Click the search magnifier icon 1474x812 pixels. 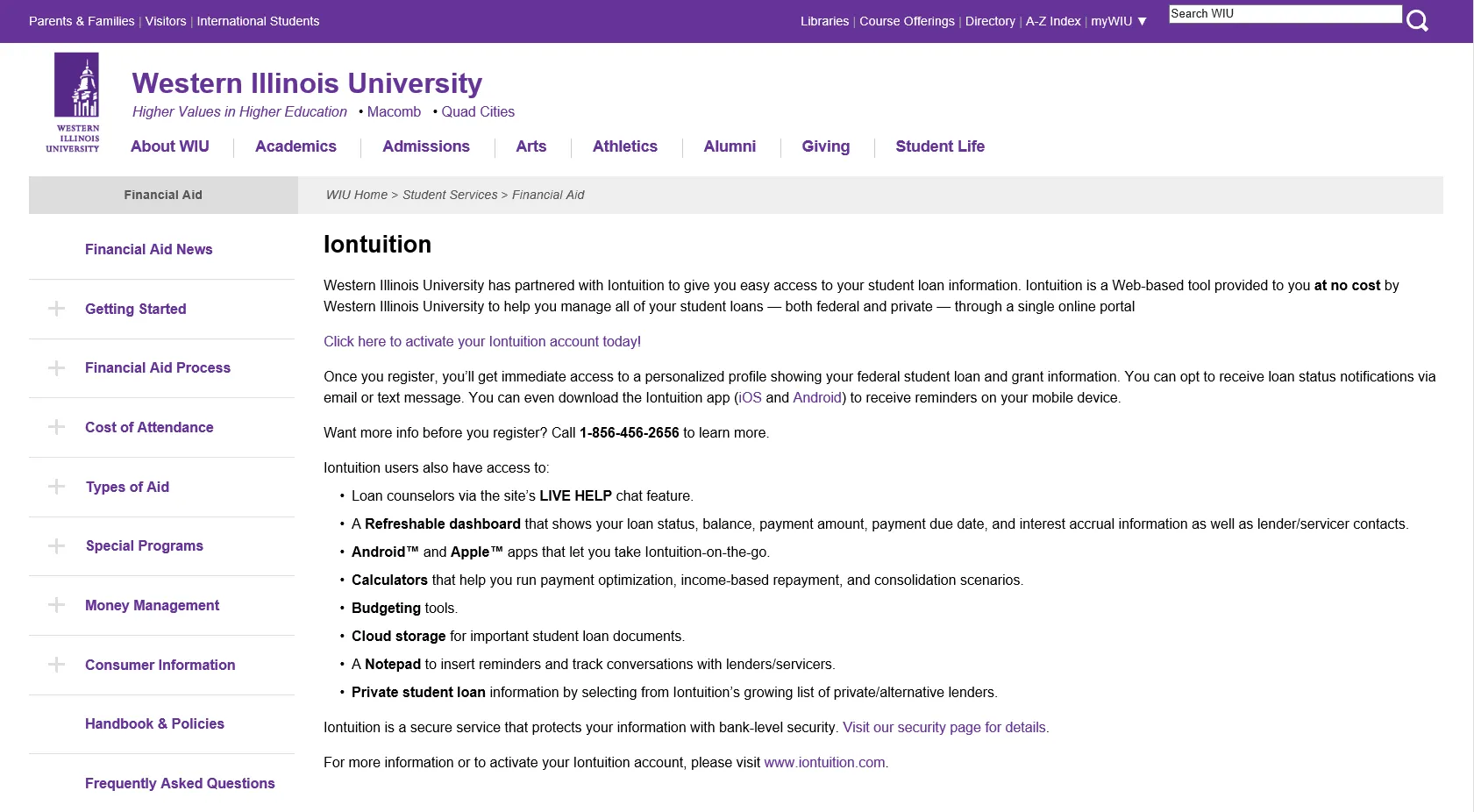click(x=1417, y=20)
